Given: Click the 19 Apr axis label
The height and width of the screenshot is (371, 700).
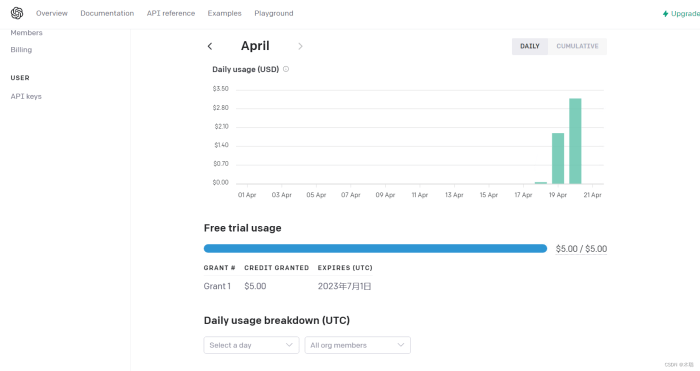Looking at the screenshot, I should pos(558,195).
